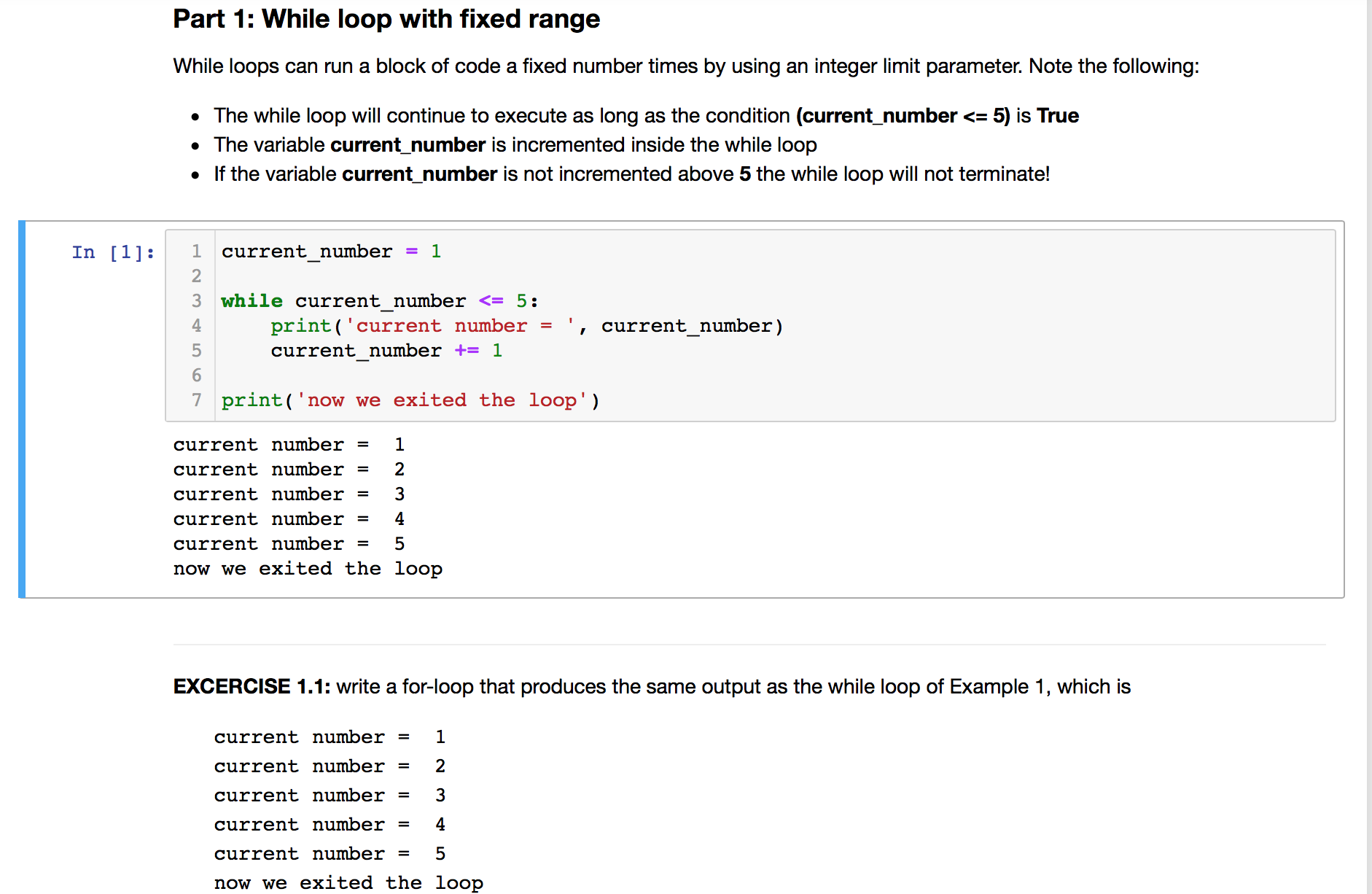1372x894 pixels.
Task: Select the while keyword in the code
Action: click(x=252, y=300)
